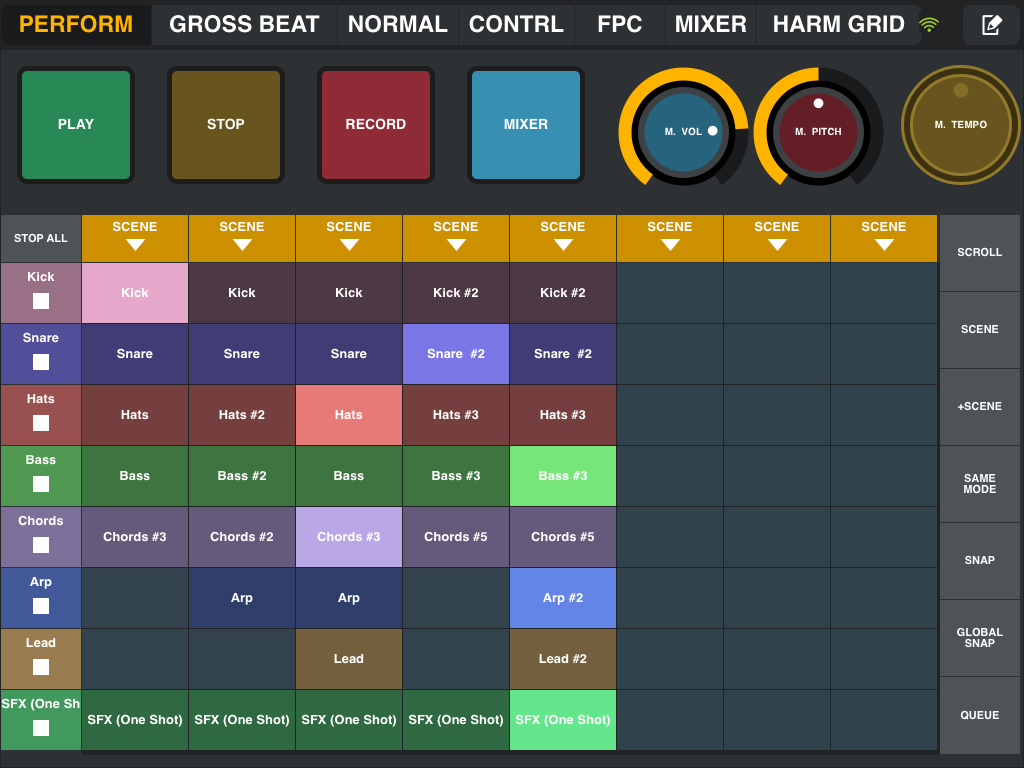Viewport: 1024px width, 768px height.
Task: Toggle the Arp track checkbox
Action: [41, 606]
